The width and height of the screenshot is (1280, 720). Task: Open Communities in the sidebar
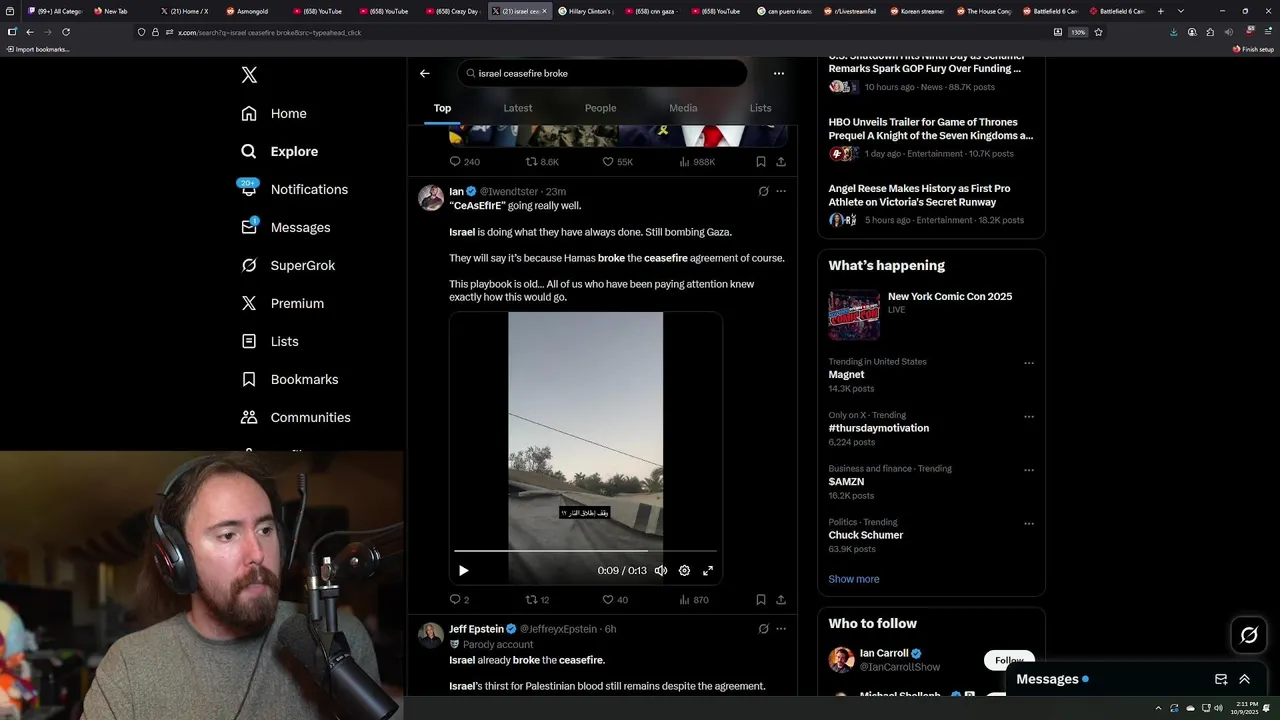[296, 417]
